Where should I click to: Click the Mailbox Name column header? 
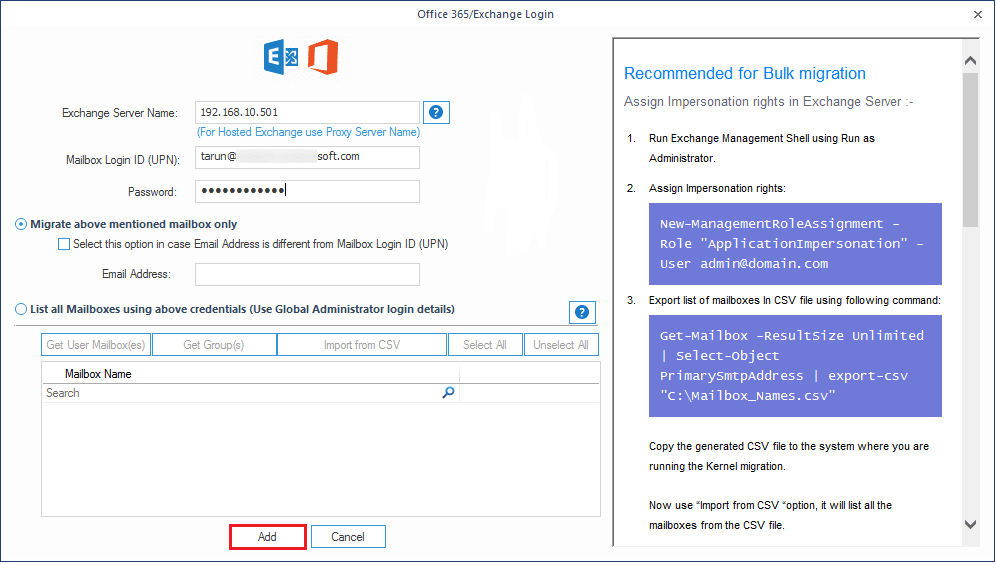251,374
